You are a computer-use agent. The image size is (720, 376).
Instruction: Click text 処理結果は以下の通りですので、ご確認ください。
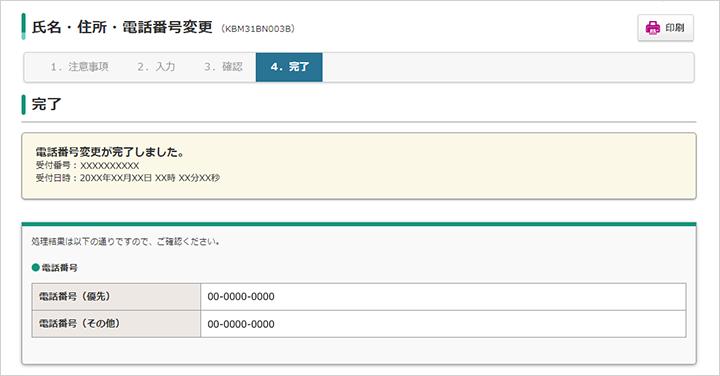point(125,241)
